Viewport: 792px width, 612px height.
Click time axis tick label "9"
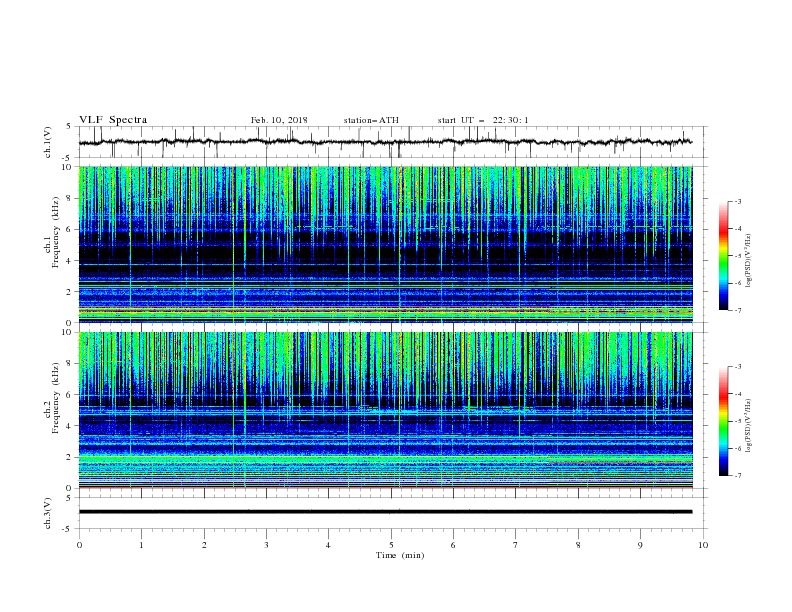click(x=640, y=545)
